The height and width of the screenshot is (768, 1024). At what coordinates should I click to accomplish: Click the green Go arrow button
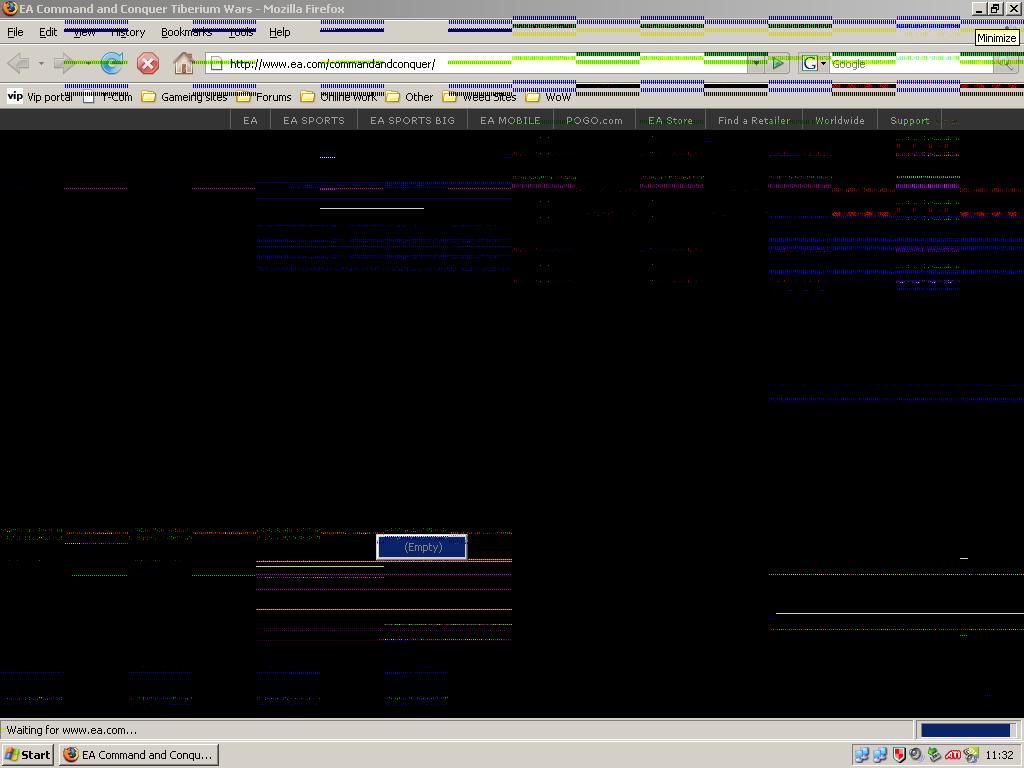coord(777,63)
